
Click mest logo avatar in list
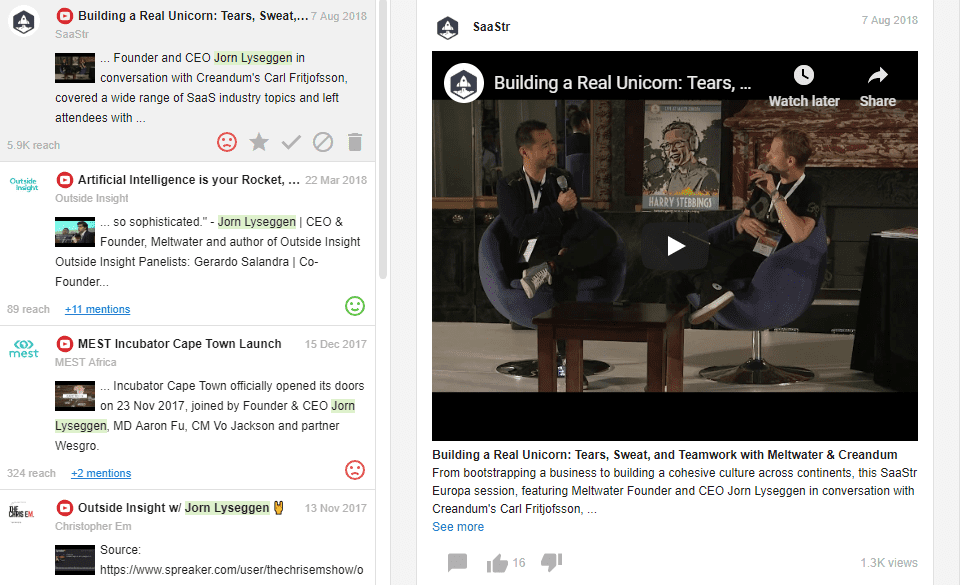coord(24,348)
